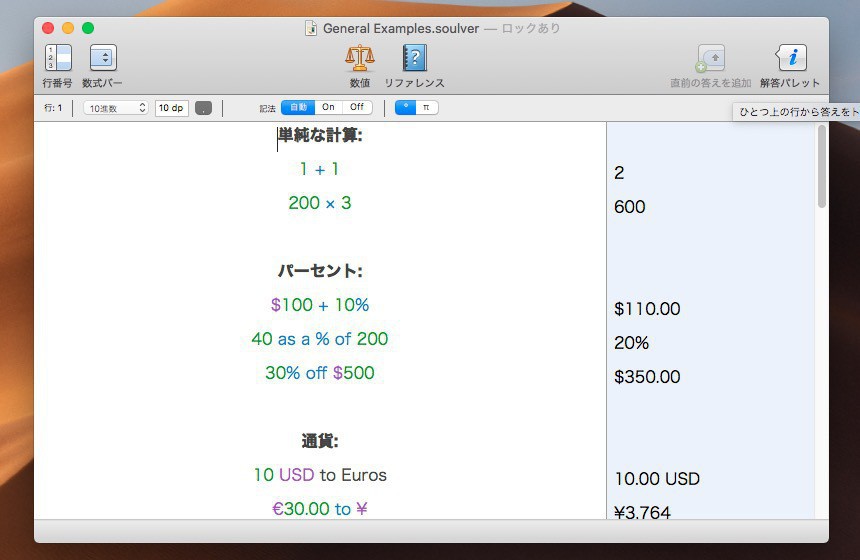
Task: Click the 単純な計算: heading
Action: coord(320,135)
